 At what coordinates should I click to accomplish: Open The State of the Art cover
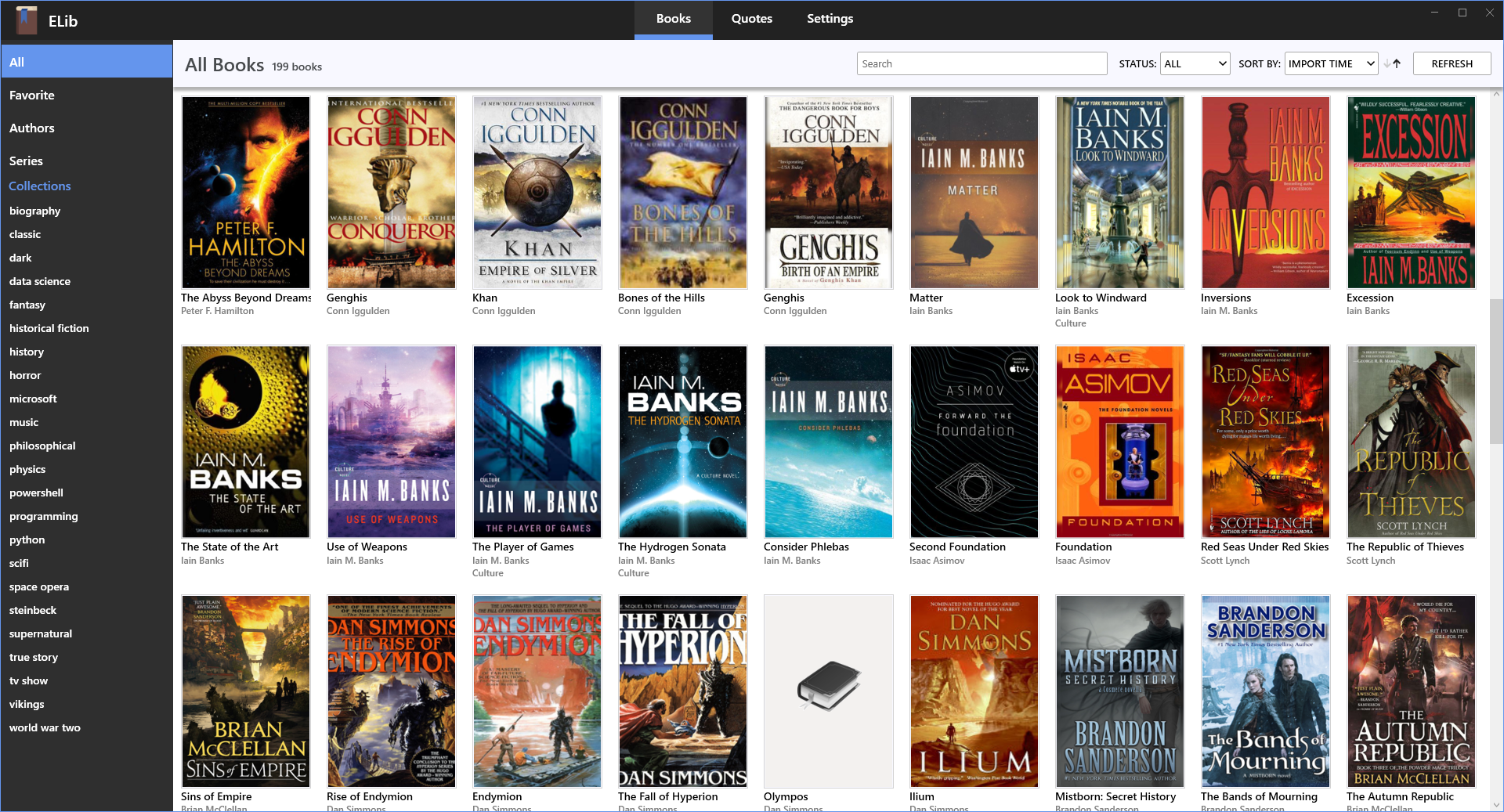(246, 442)
